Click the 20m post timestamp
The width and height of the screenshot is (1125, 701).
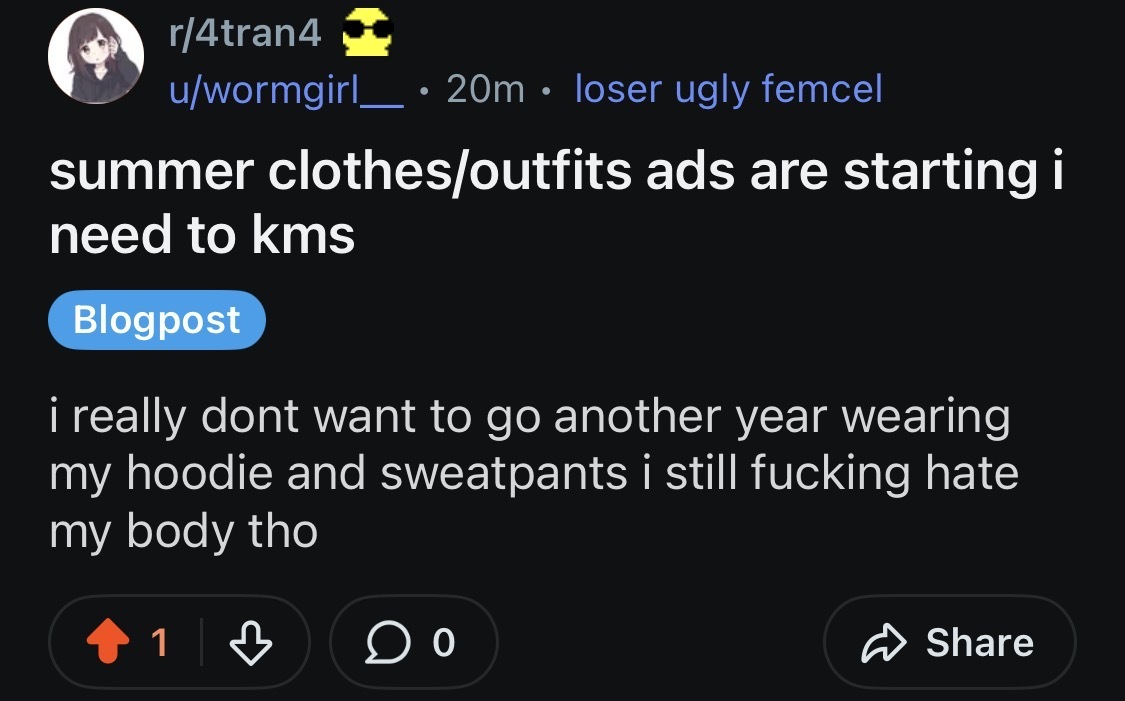tap(485, 90)
